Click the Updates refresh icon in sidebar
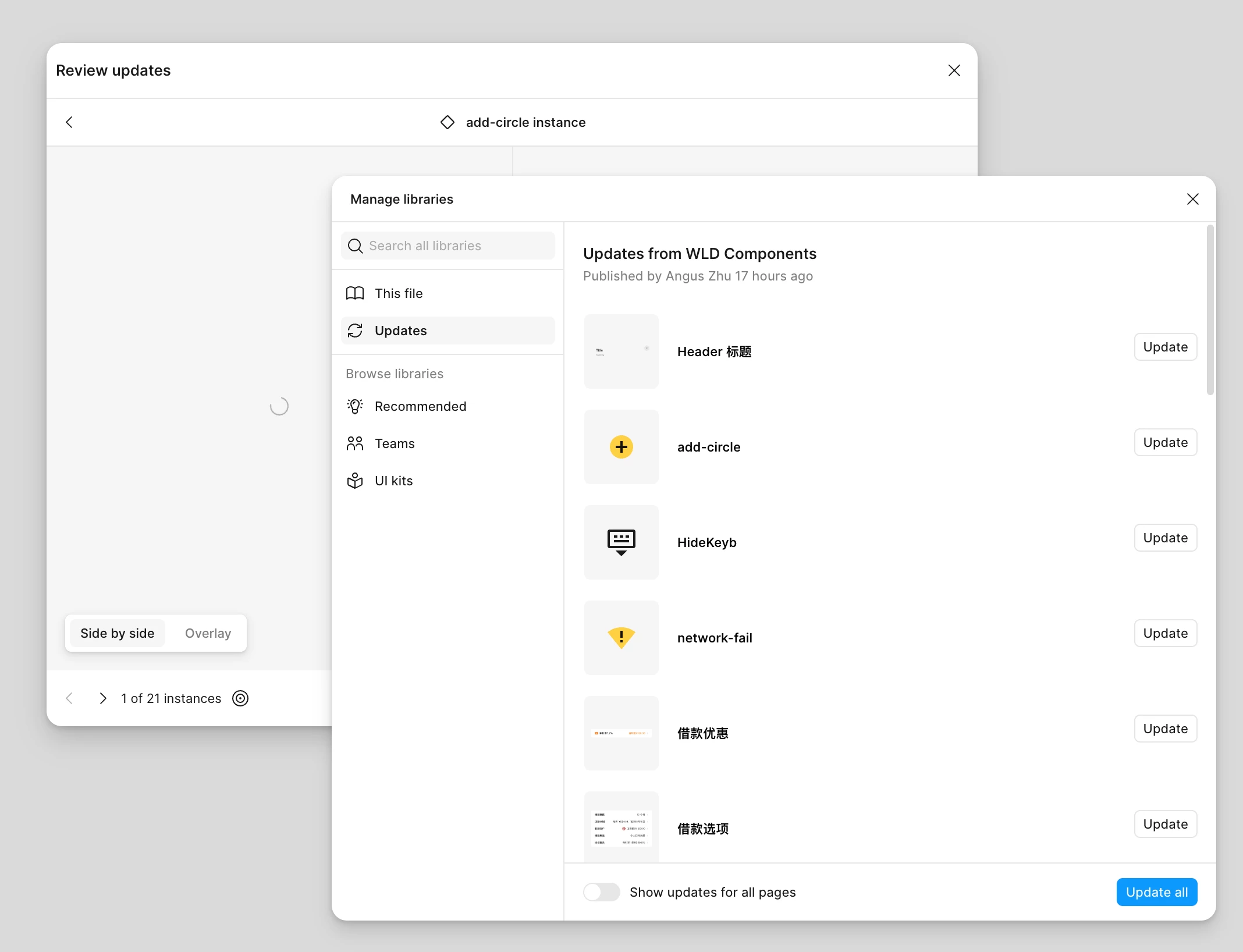This screenshot has height=952, width=1243. (x=355, y=331)
